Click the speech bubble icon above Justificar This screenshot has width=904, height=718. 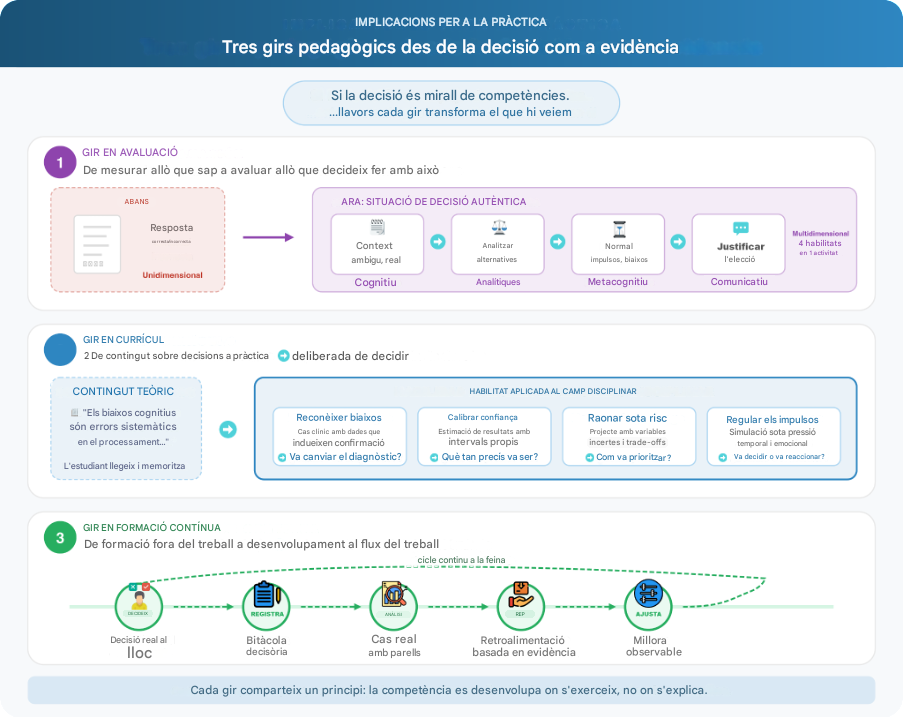pos(740,228)
